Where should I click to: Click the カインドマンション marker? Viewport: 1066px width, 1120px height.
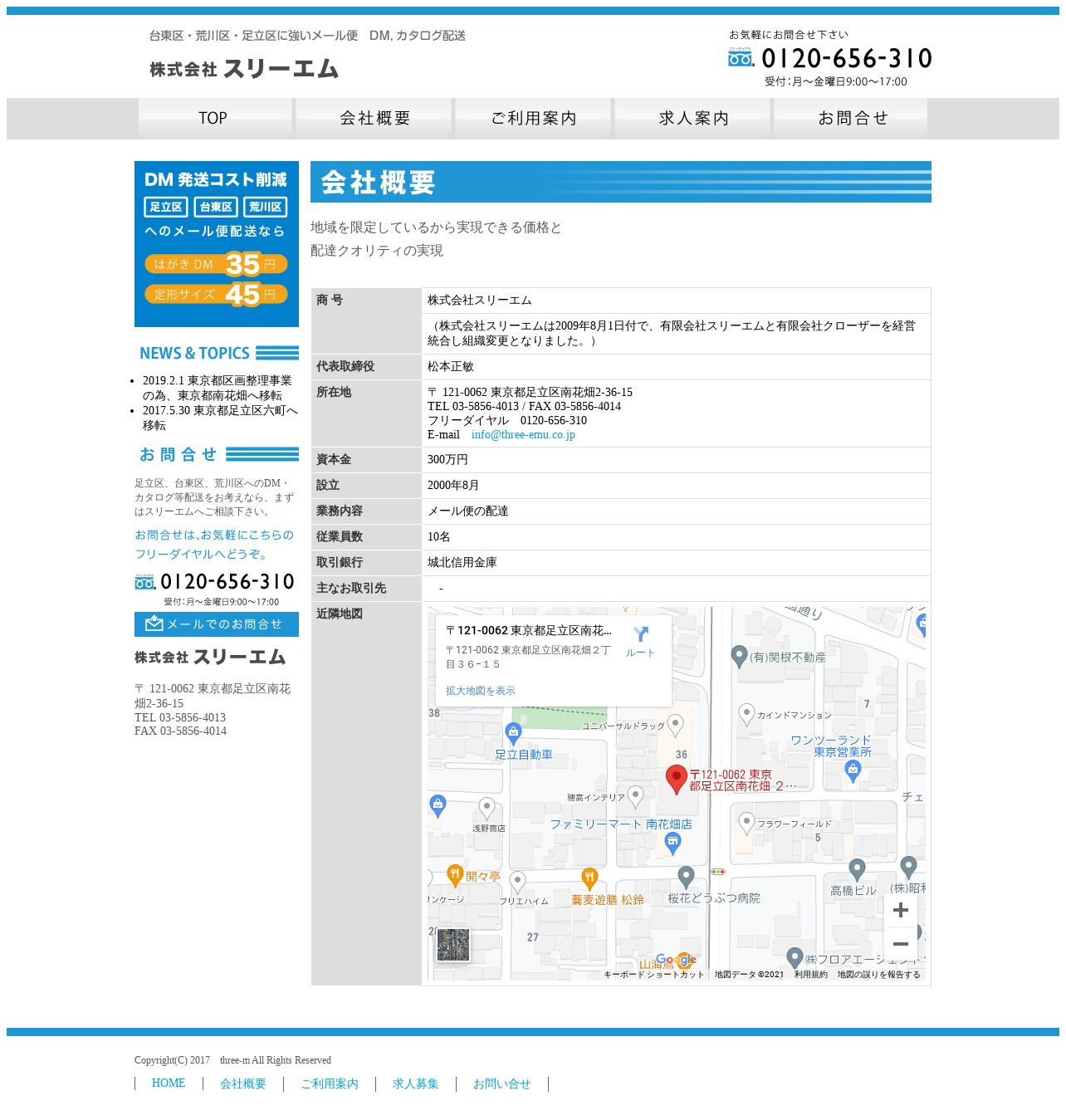click(747, 714)
